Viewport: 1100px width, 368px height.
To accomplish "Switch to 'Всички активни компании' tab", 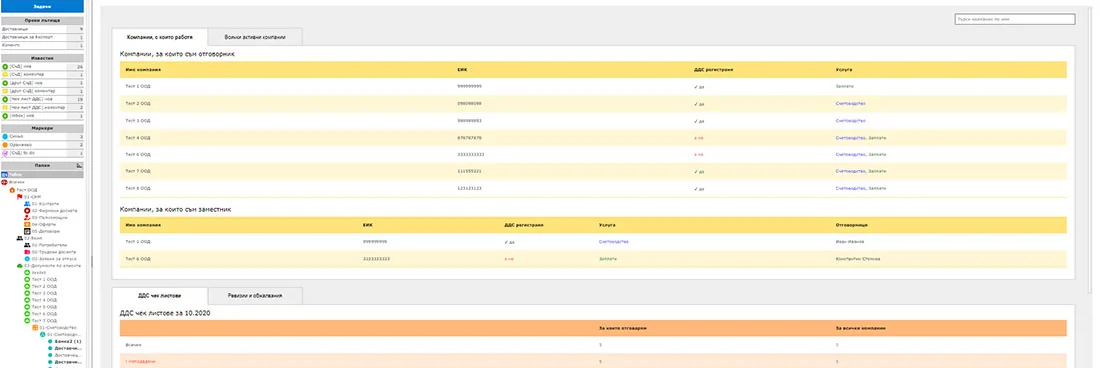I will 255,36.
